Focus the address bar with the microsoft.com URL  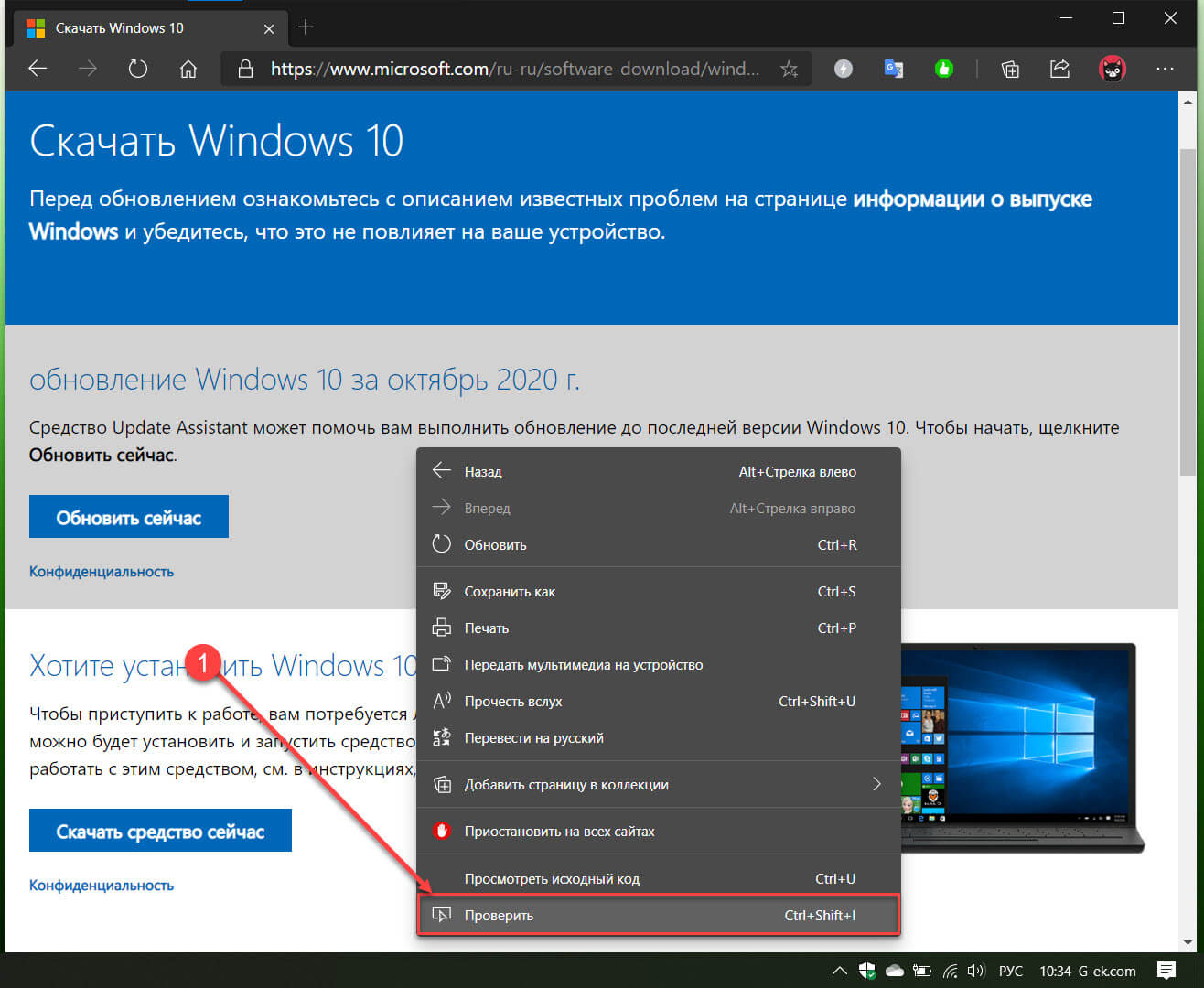pos(514,69)
